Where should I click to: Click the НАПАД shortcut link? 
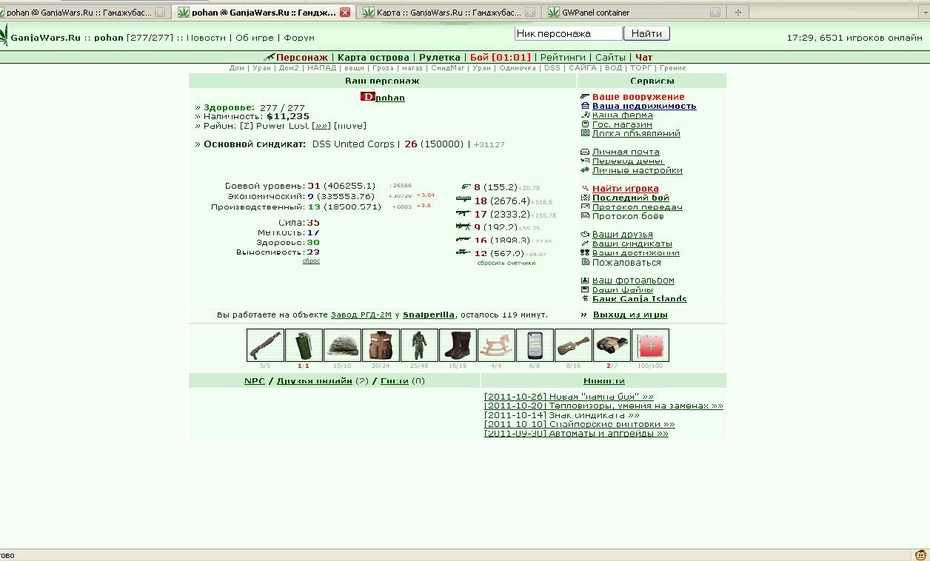pyautogui.click(x=321, y=68)
